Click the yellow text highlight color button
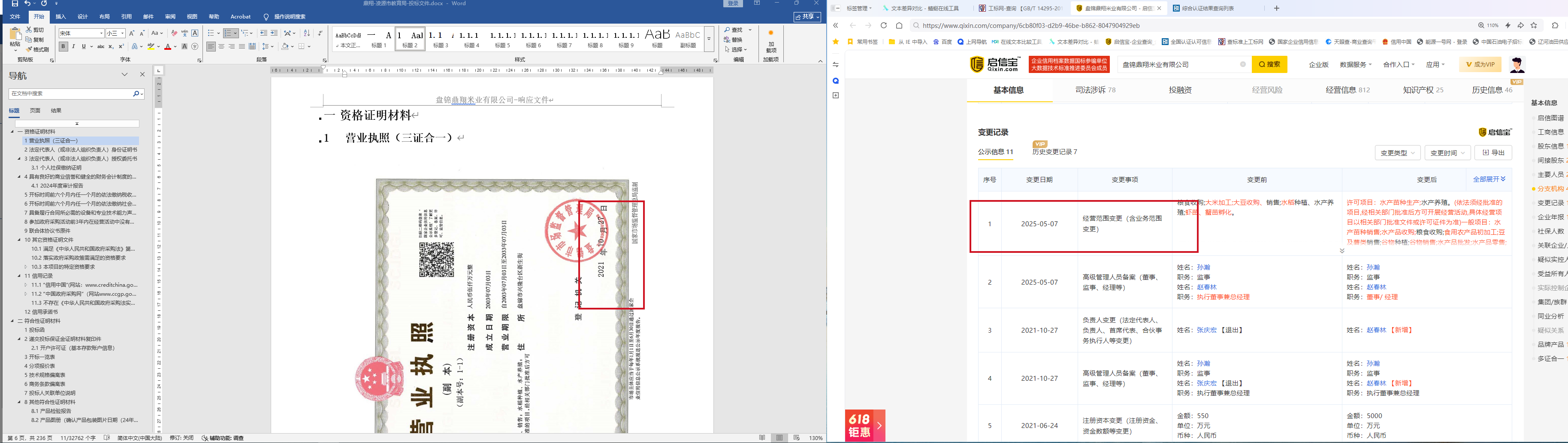1568x443 pixels. pos(151,46)
